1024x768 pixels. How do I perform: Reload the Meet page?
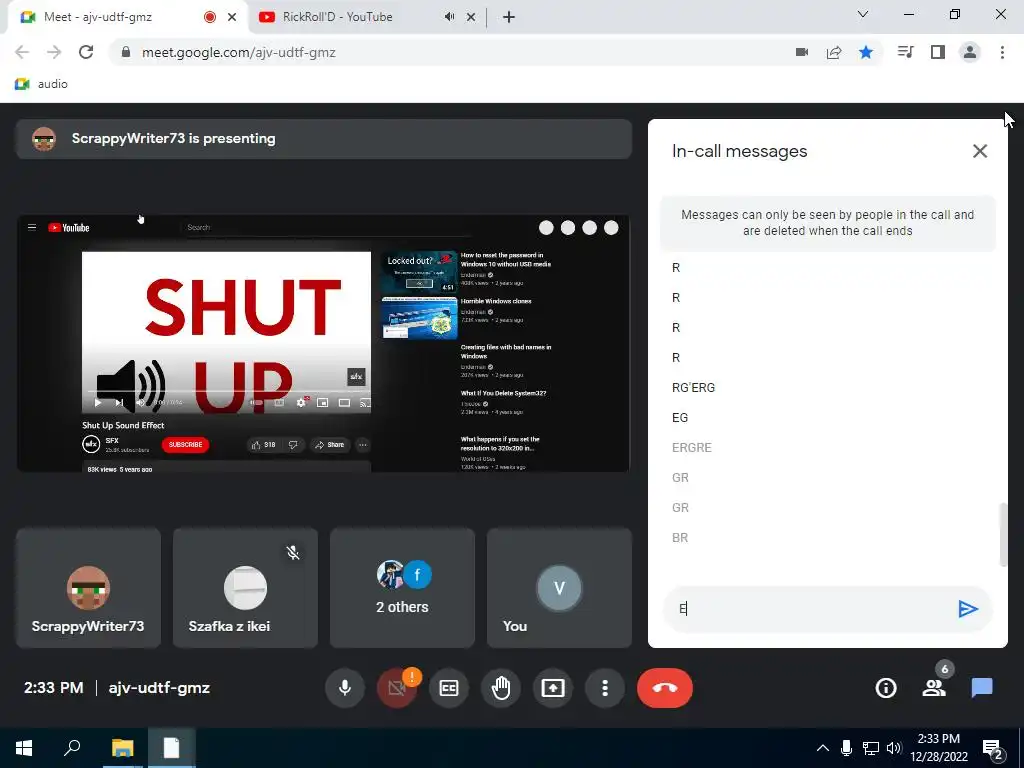tap(86, 52)
